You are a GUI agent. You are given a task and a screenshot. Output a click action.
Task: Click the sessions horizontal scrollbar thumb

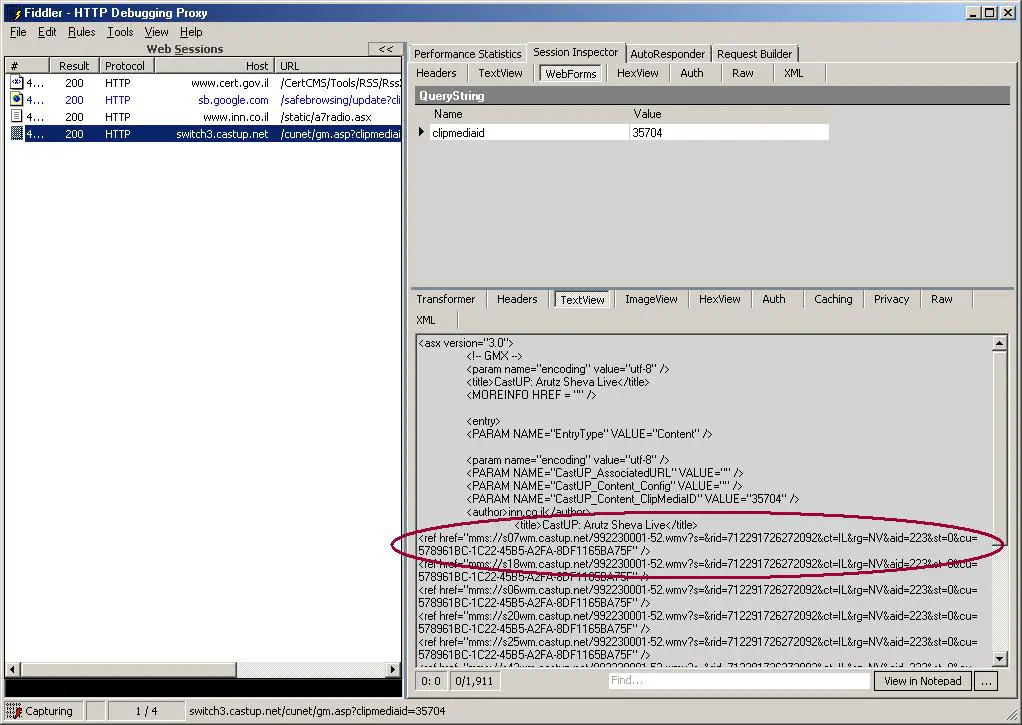pyautogui.click(x=128, y=670)
